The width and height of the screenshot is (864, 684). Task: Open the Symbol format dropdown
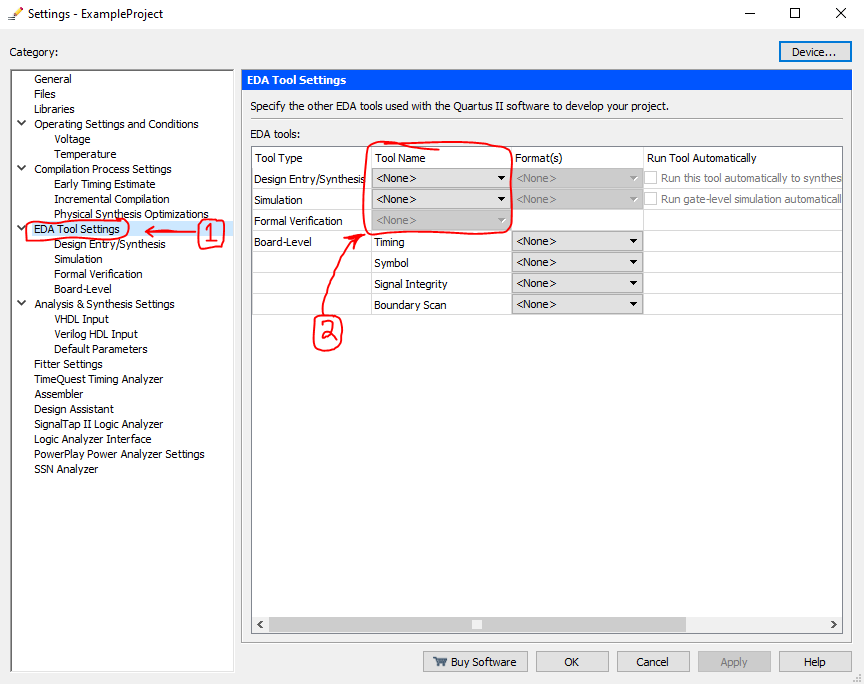[577, 262]
